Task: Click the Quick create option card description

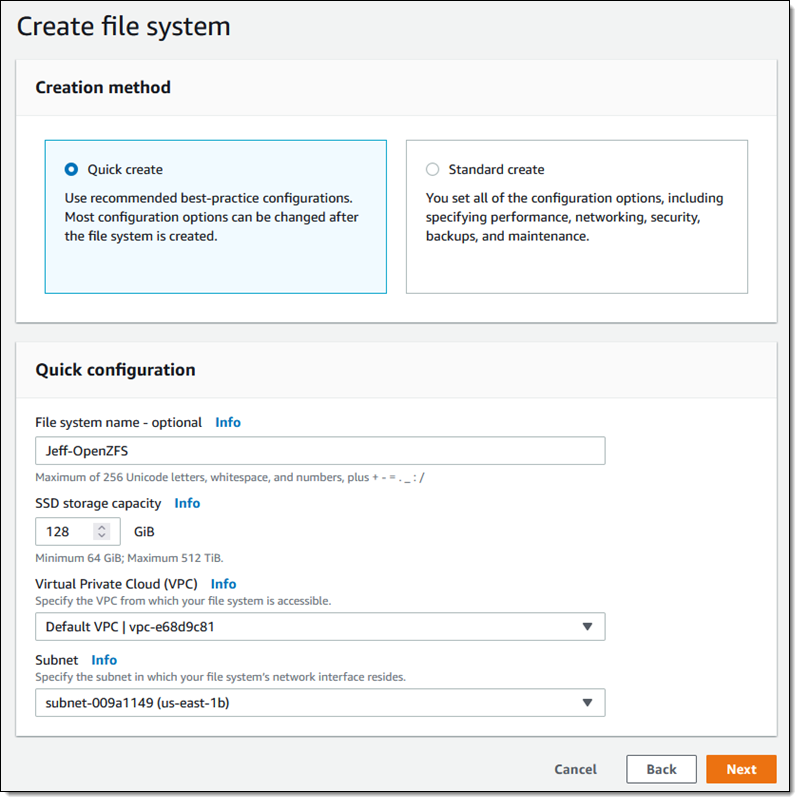Action: coord(211,217)
